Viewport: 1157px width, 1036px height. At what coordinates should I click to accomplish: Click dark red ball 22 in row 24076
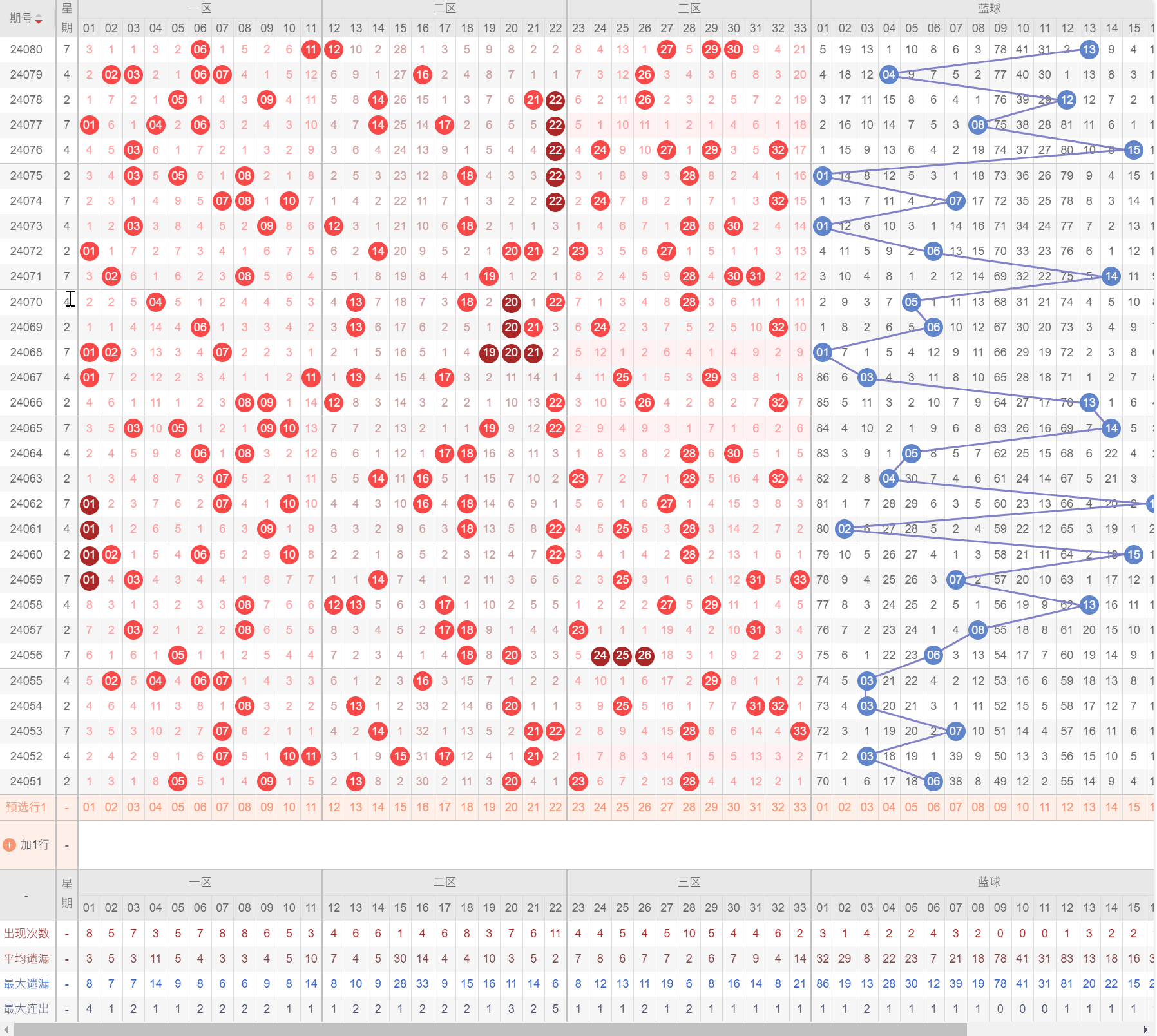[555, 150]
